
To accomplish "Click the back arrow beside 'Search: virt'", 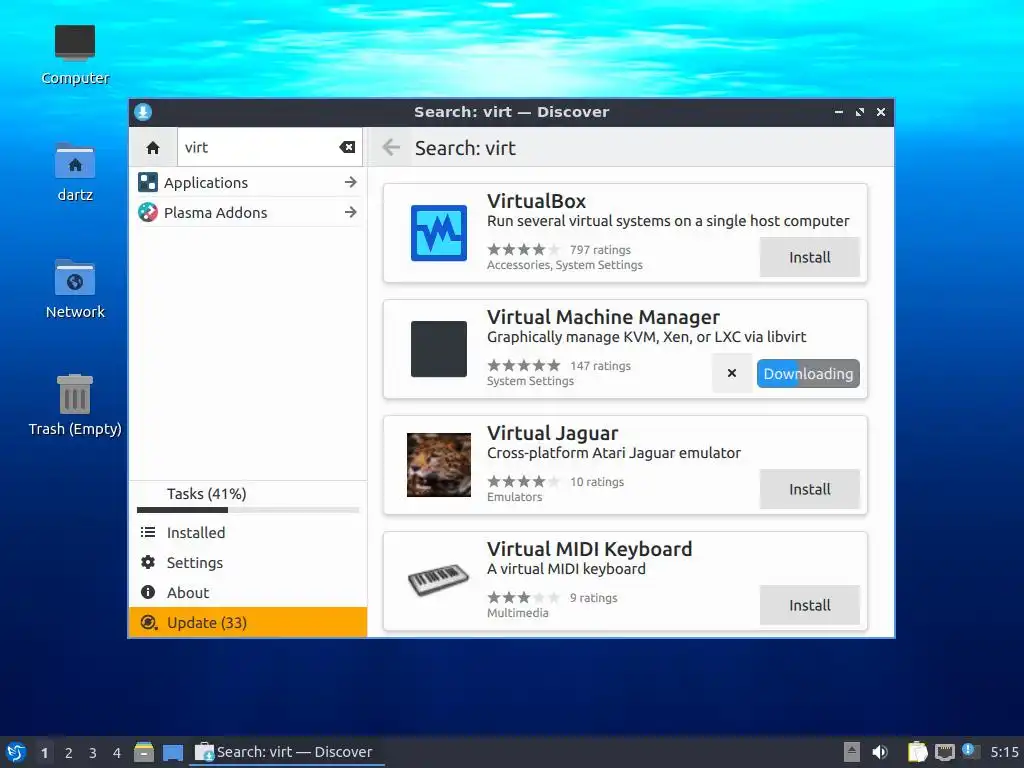I will click(x=391, y=148).
